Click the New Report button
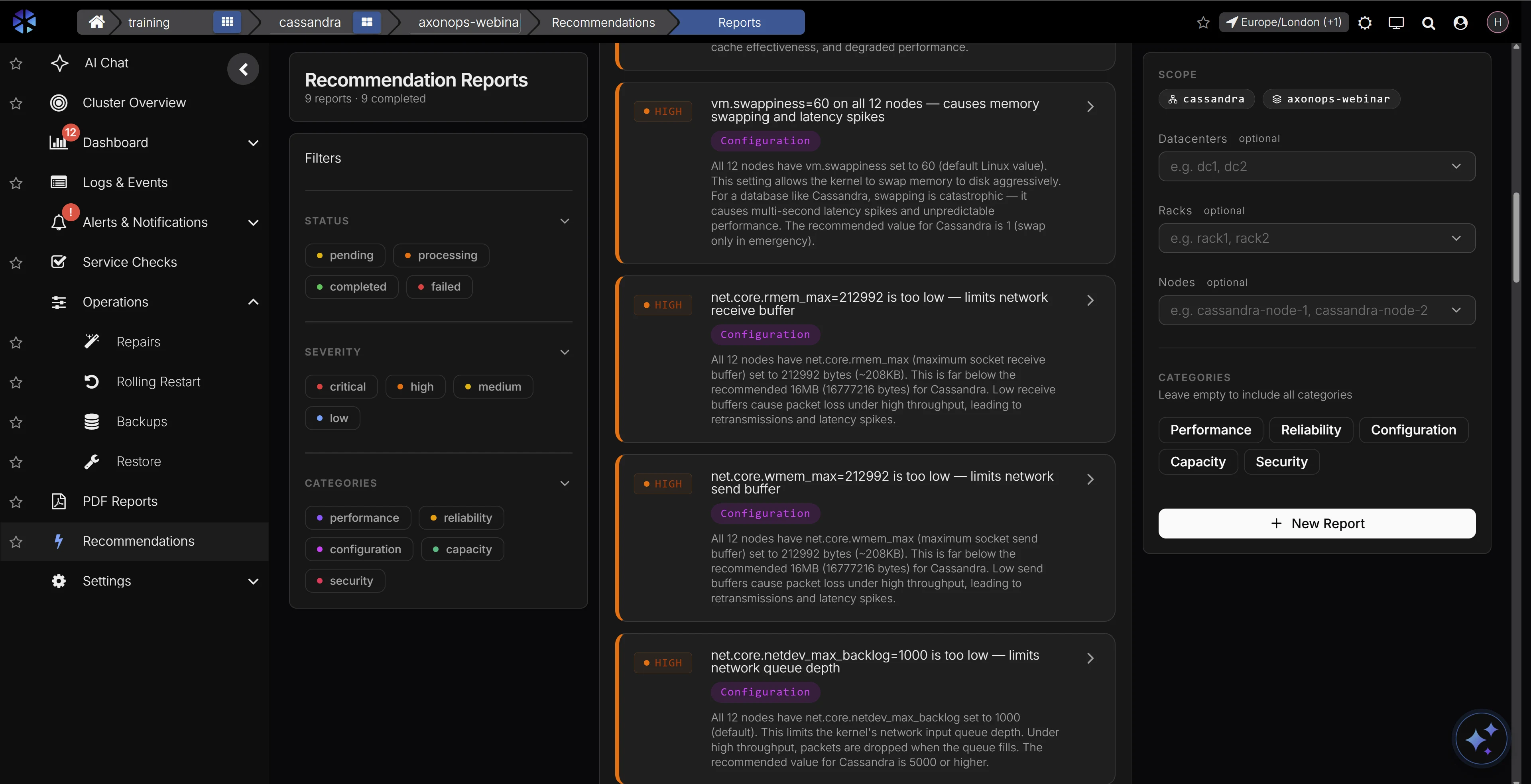 1317,523
